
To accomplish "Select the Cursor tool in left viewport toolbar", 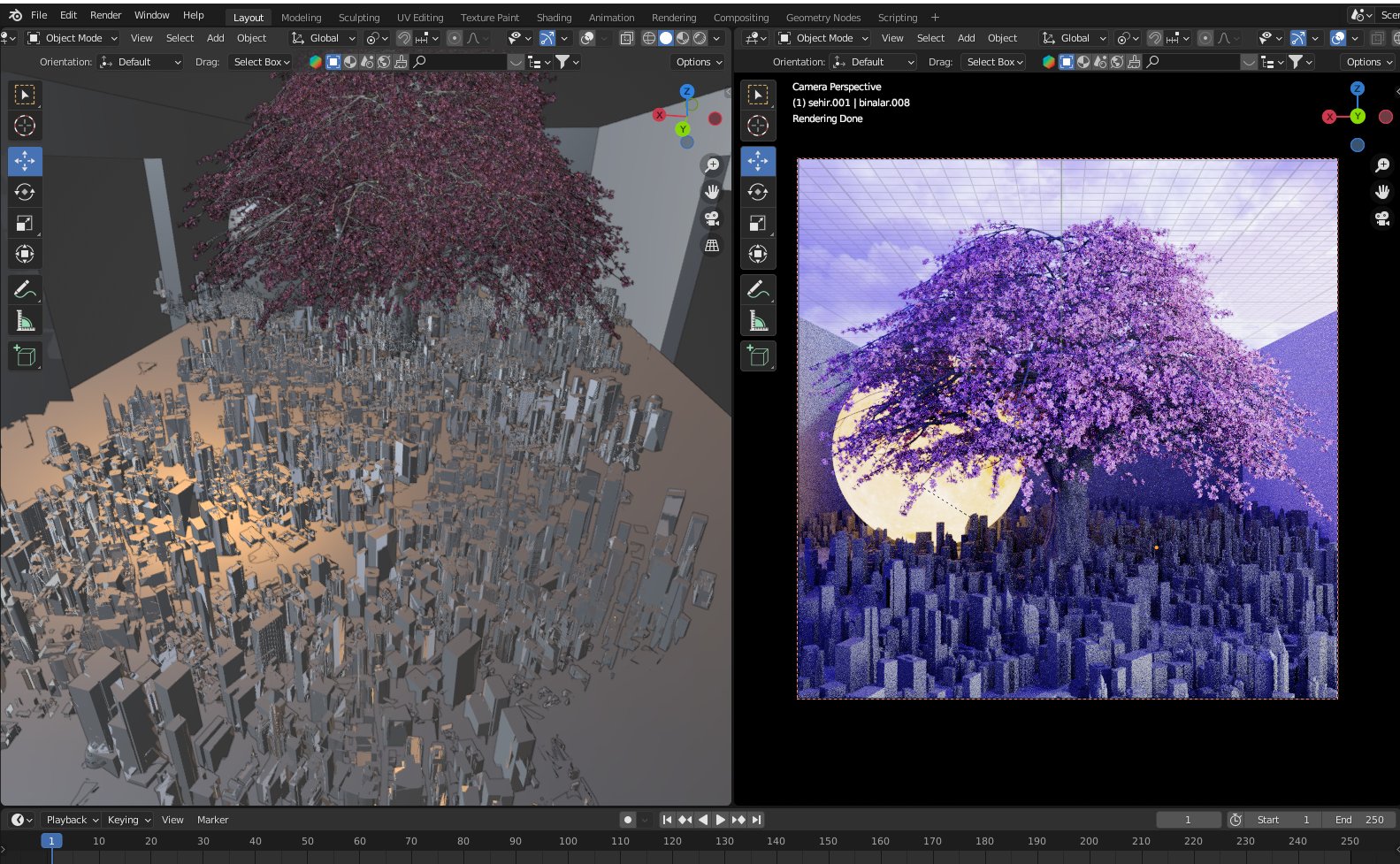I will coord(25,126).
